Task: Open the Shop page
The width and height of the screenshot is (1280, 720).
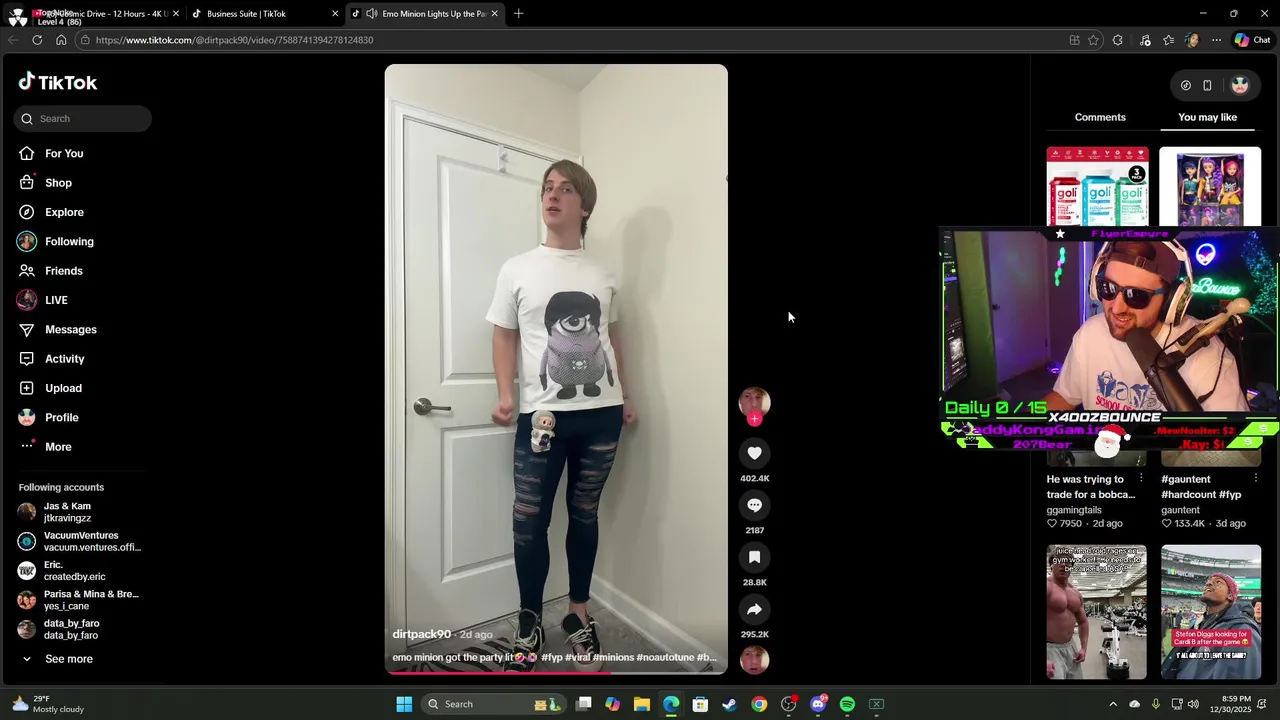Action: [x=58, y=183]
